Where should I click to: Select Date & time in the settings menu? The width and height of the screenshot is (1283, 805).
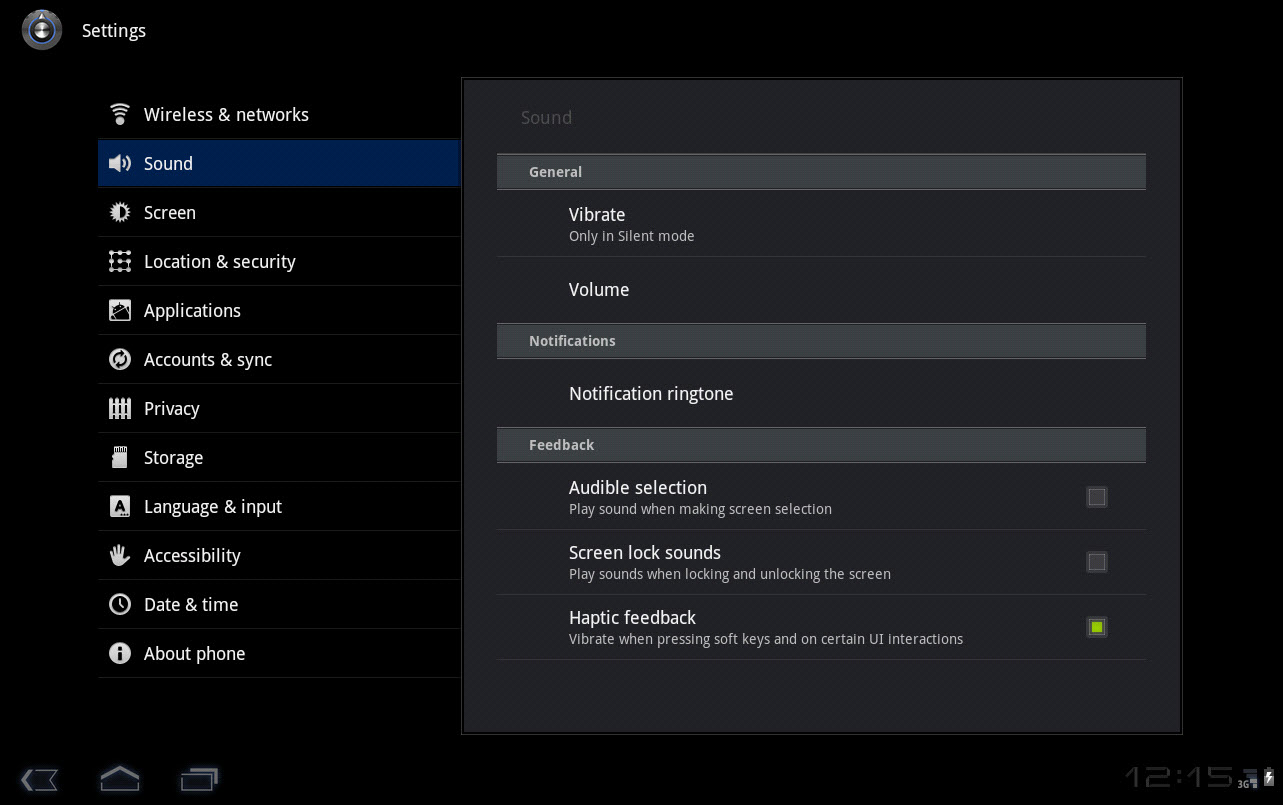191,605
